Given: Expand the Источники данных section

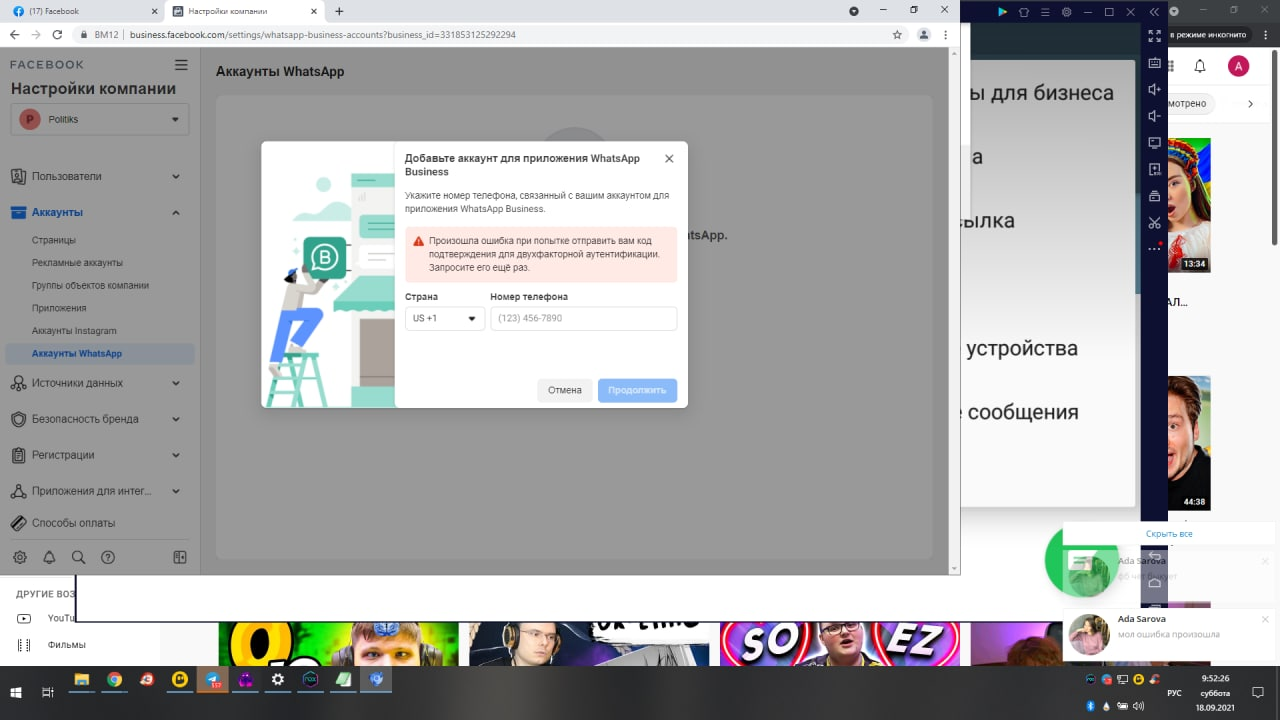Looking at the screenshot, I should coord(97,383).
